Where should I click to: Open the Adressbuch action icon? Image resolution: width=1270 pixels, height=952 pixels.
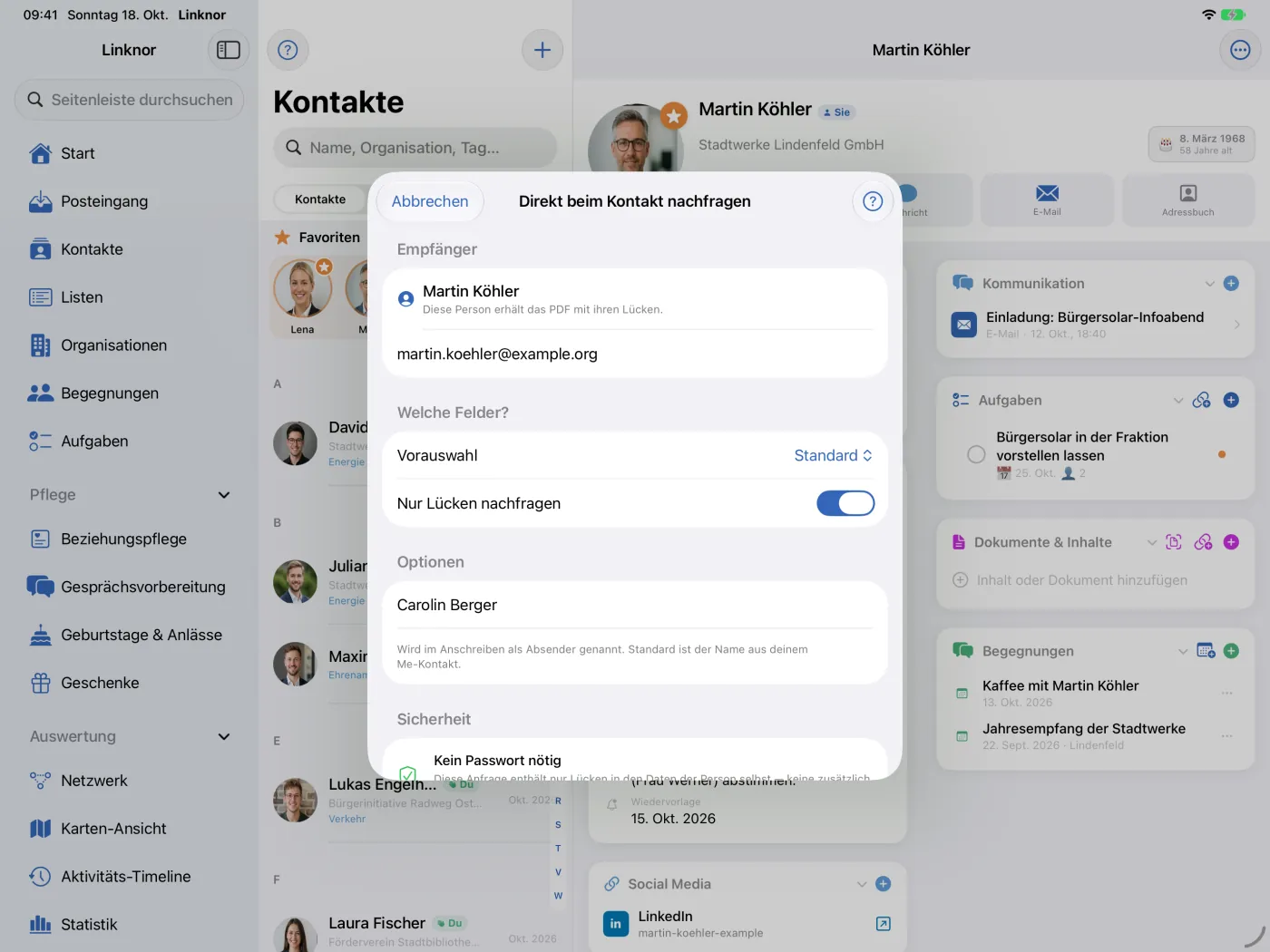point(1188,199)
